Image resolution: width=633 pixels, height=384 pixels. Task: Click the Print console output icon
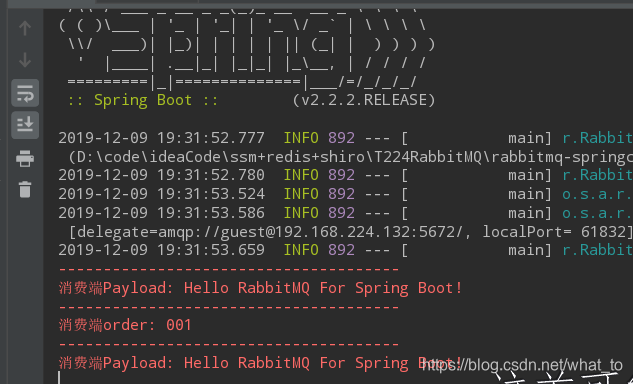(x=25, y=158)
